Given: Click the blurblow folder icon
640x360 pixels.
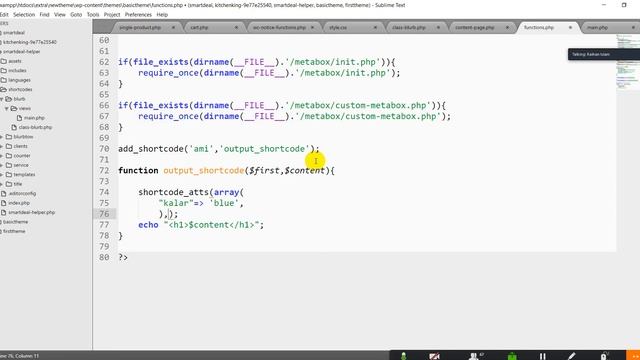Looking at the screenshot, I should point(9,137).
